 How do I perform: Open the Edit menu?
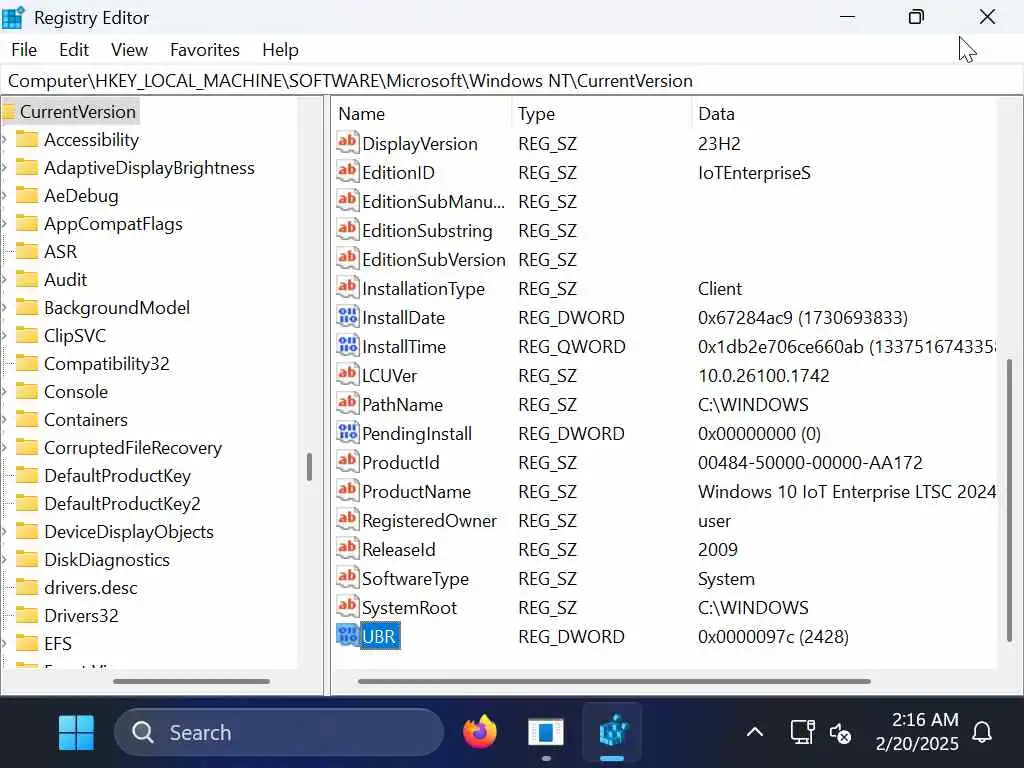(x=74, y=50)
